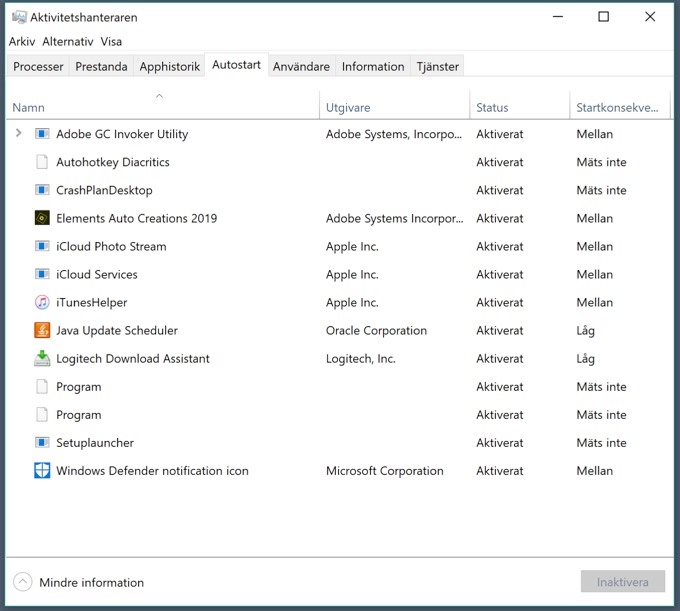Screen dimensions: 680x611
Task: Expand the Adobe GC Invoker Utility entry
Action: (x=19, y=133)
